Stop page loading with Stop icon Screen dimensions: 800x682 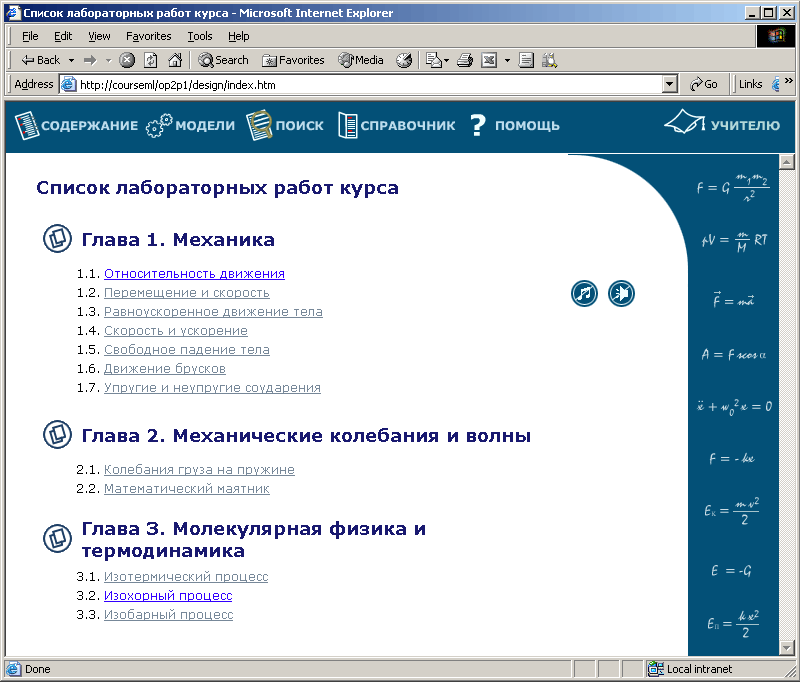[127, 60]
